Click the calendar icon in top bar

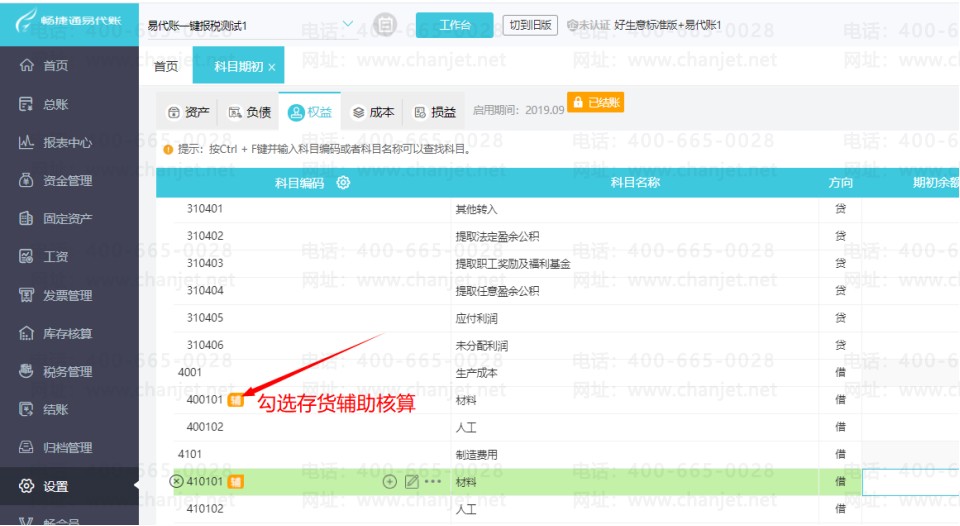point(385,25)
